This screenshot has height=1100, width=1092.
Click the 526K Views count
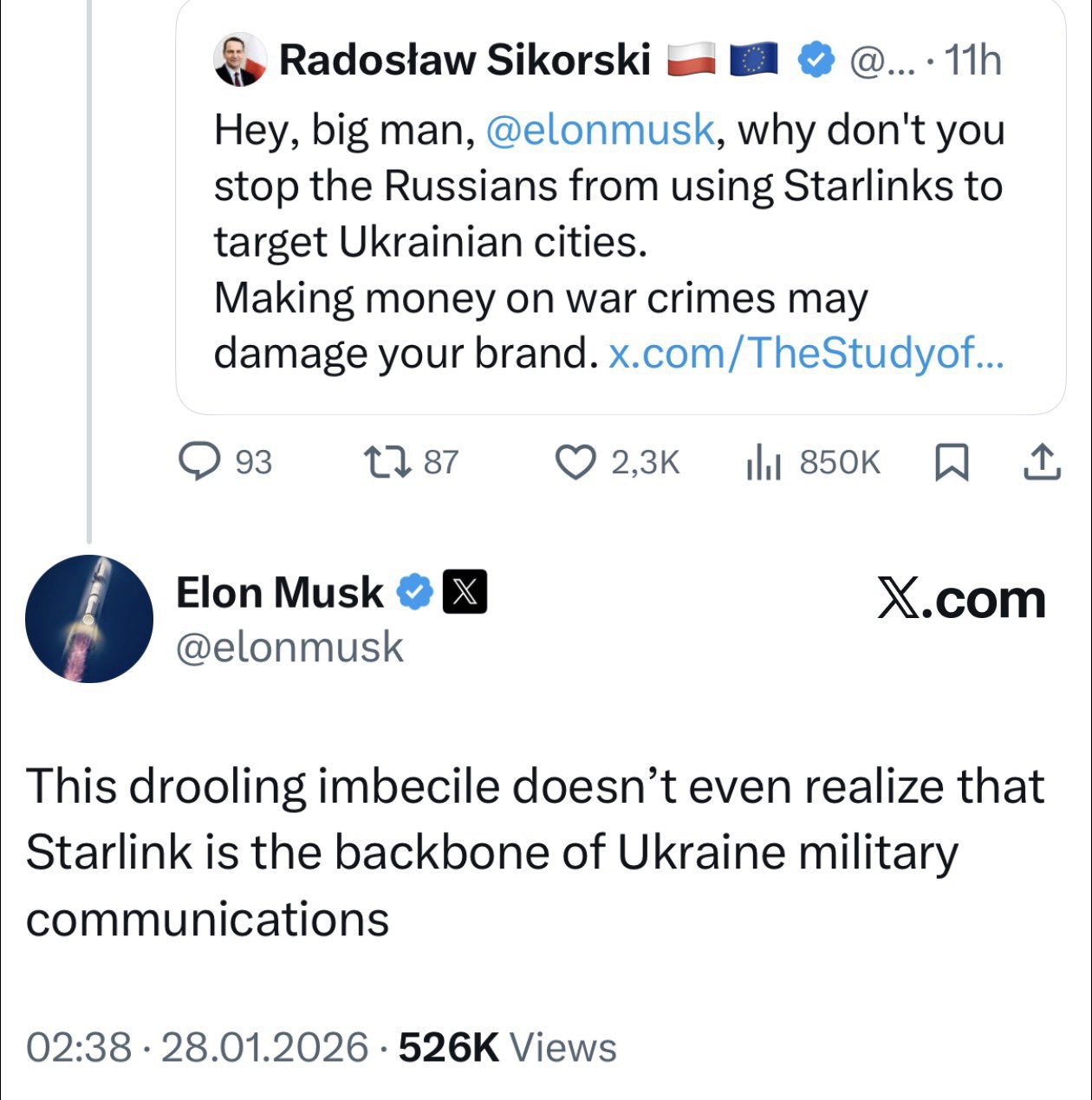tap(507, 1047)
